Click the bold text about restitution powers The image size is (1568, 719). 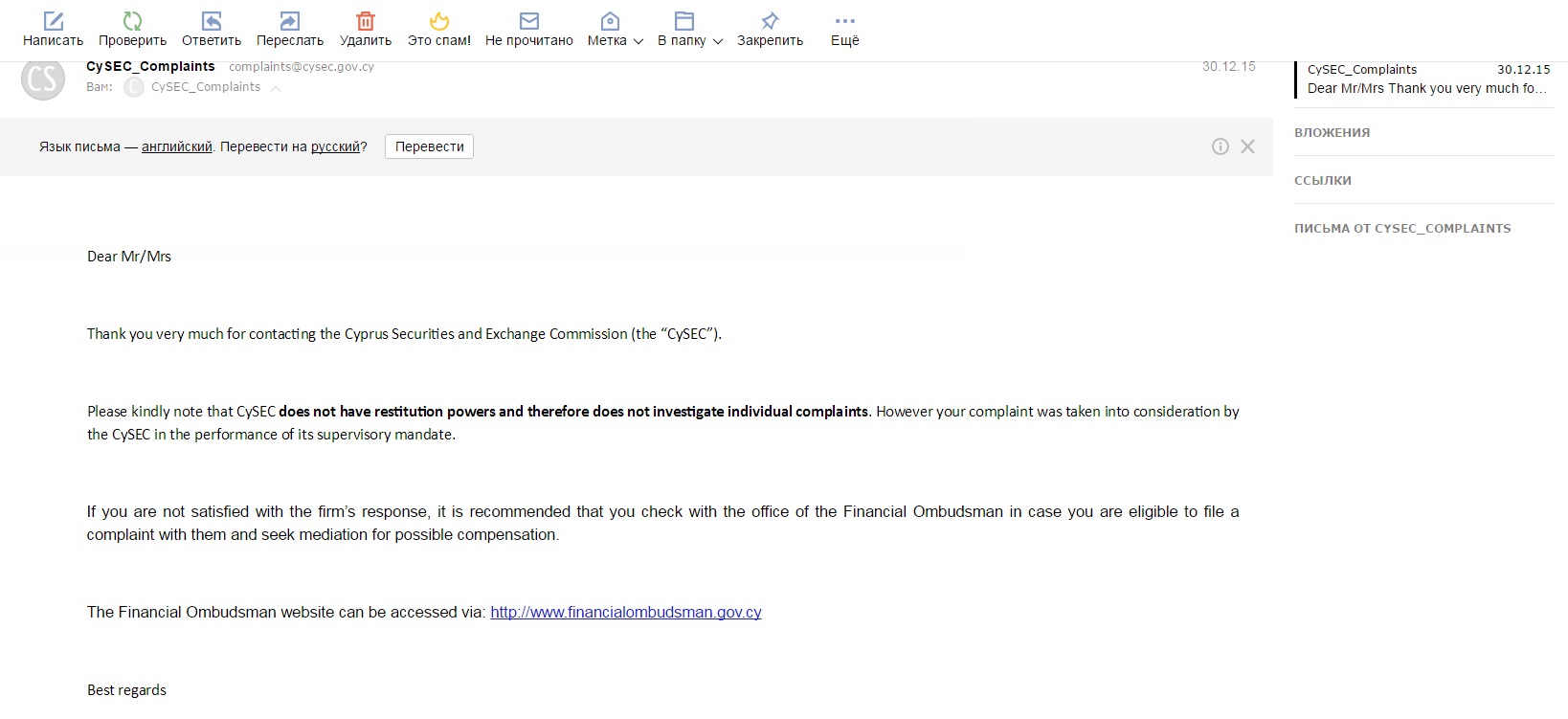coord(574,412)
